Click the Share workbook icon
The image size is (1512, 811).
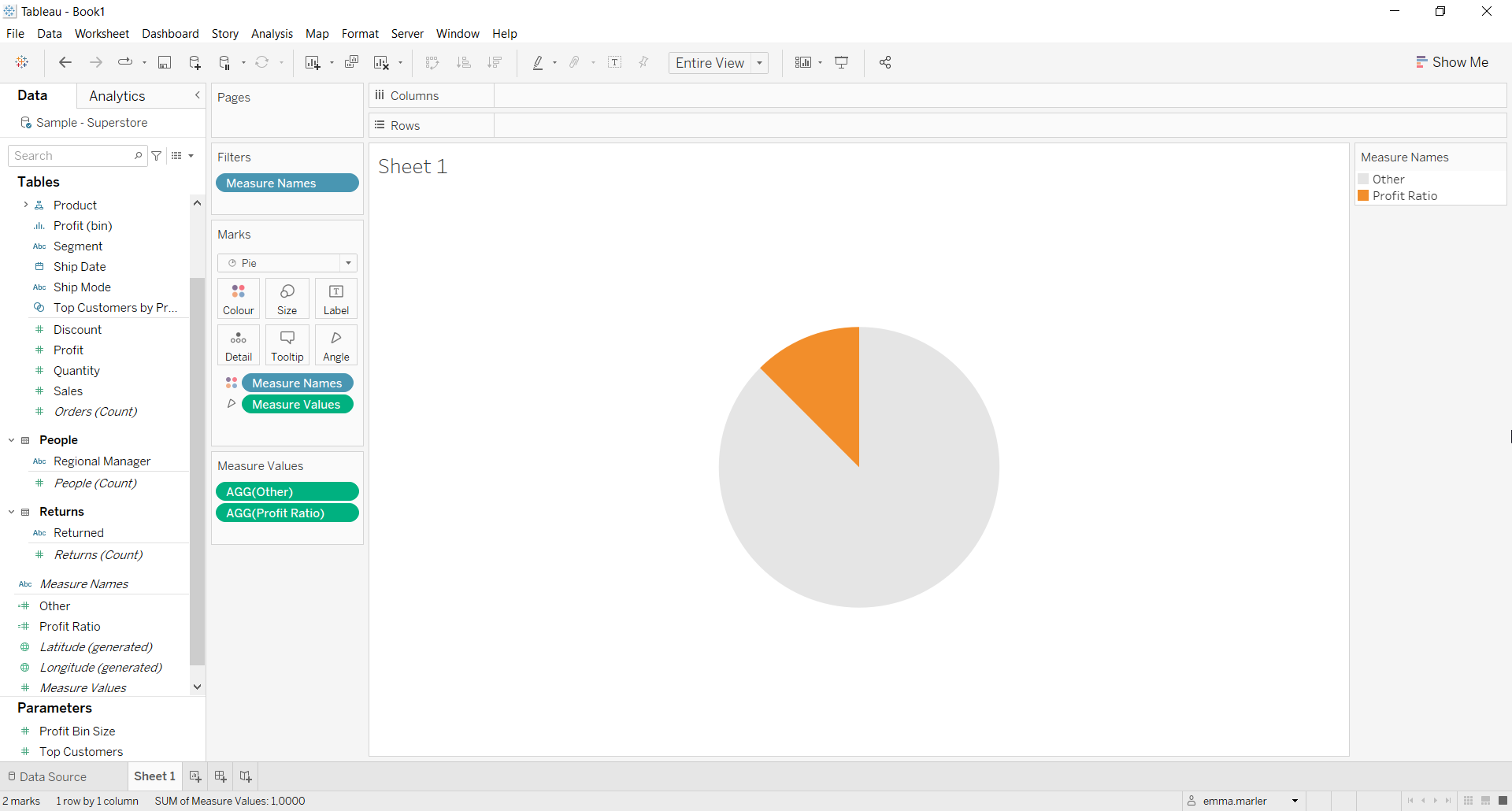click(x=884, y=62)
